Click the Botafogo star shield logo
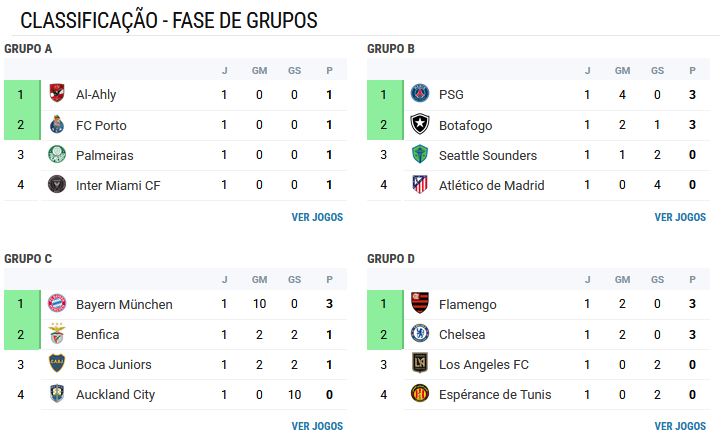The width and height of the screenshot is (720, 443). click(420, 124)
